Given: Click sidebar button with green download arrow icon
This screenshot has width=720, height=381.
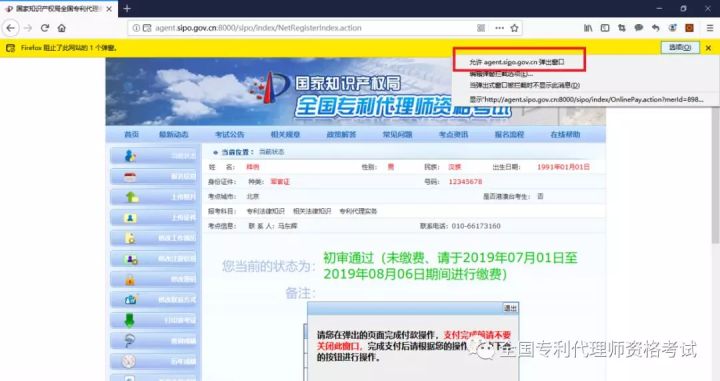Looking at the screenshot, I should (x=153, y=320).
